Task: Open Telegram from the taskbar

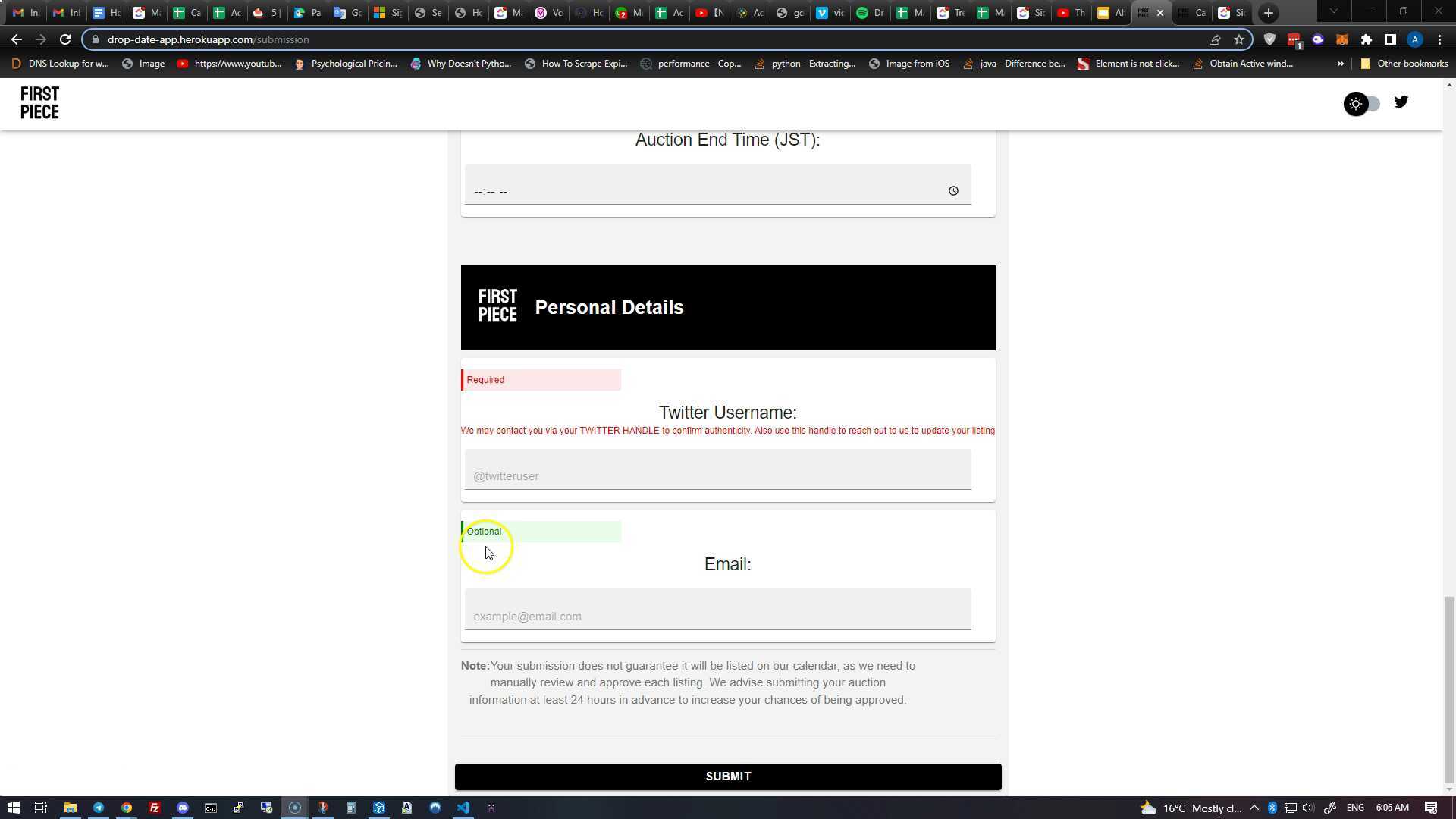Action: pos(99,808)
